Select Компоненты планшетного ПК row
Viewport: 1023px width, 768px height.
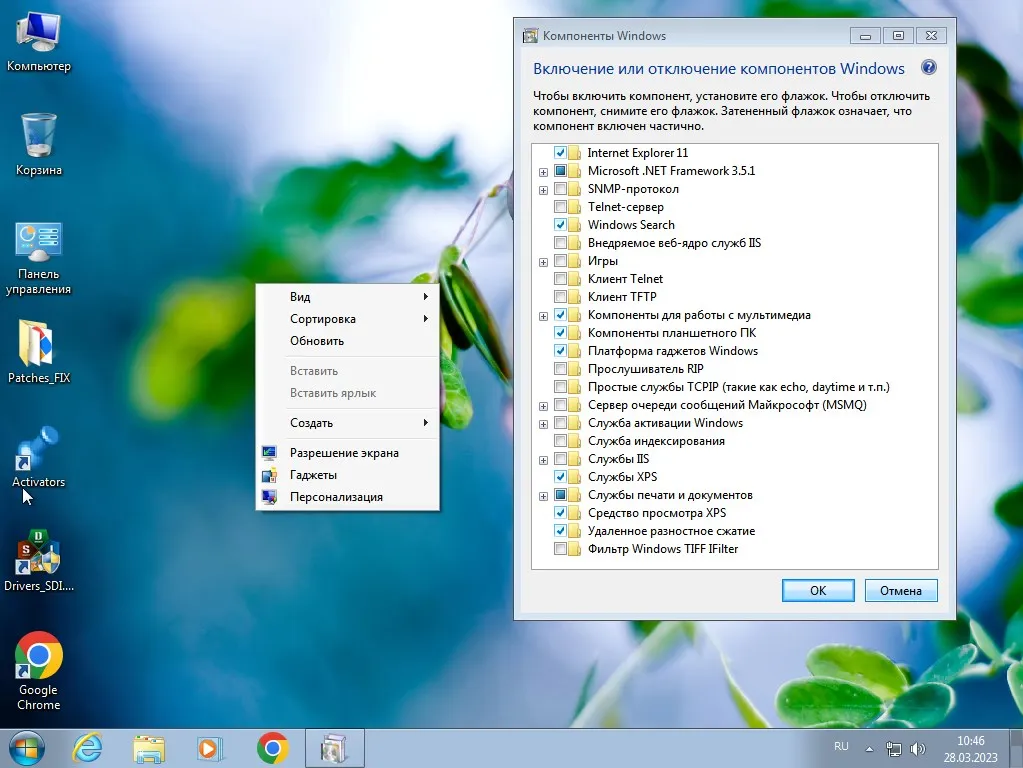pos(672,333)
